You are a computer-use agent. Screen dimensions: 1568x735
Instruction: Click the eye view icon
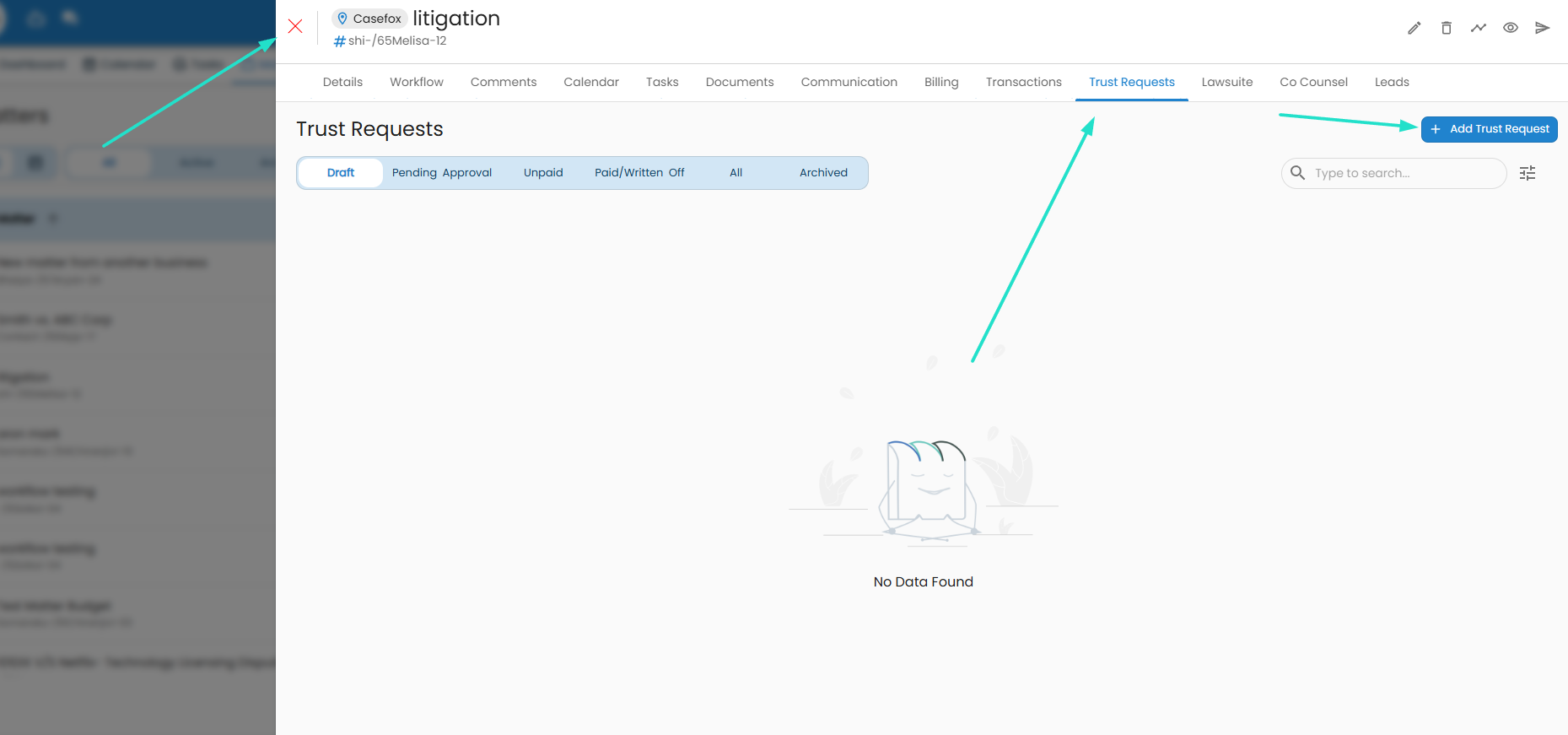(1511, 28)
